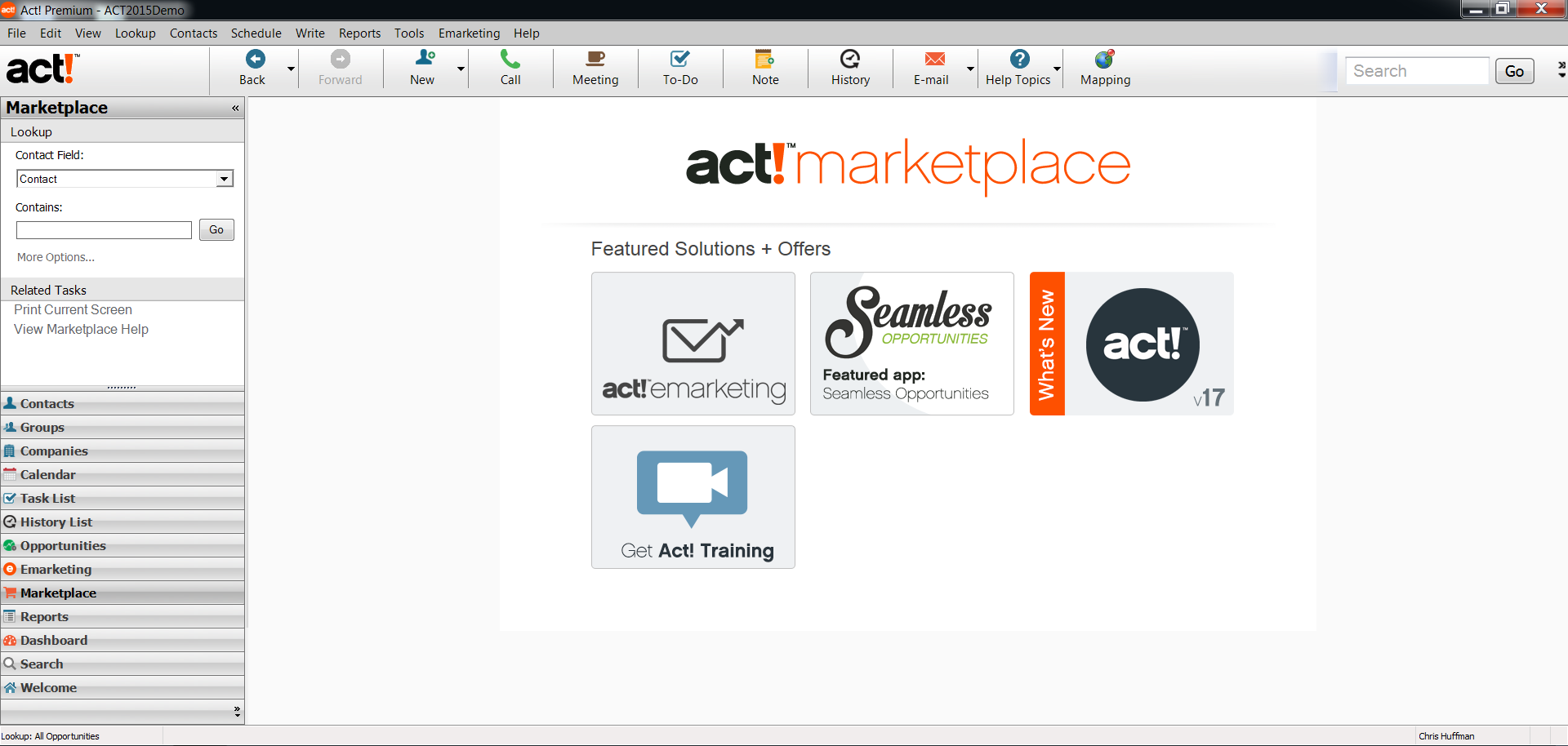
Task: Click the Mapping globe icon
Action: pos(1105,59)
